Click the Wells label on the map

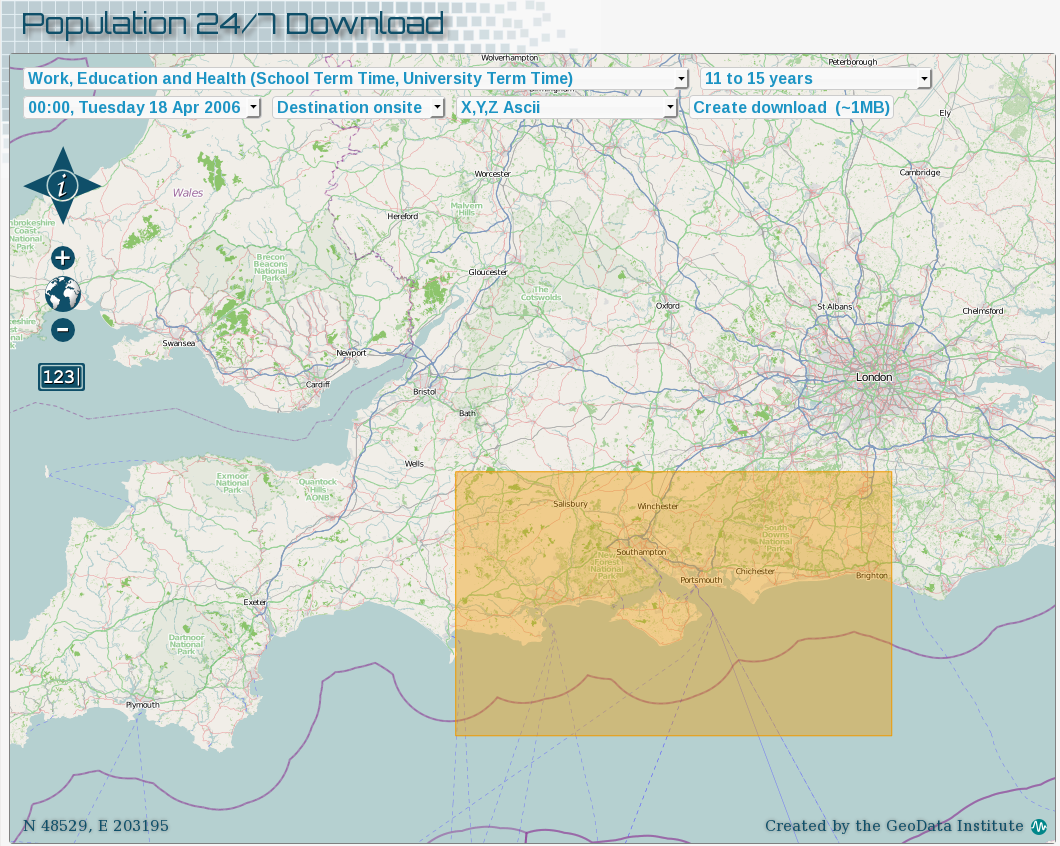(414, 464)
